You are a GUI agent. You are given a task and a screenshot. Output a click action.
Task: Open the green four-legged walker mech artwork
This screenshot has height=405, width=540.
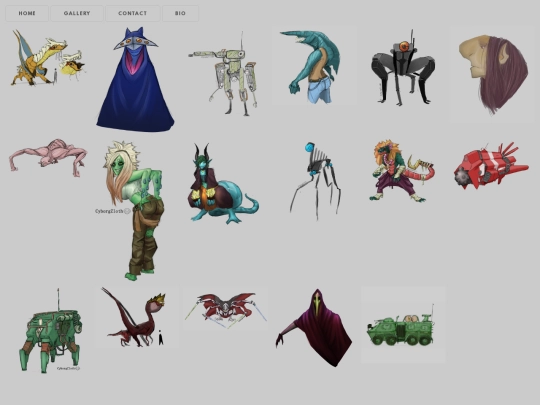tap(51, 331)
